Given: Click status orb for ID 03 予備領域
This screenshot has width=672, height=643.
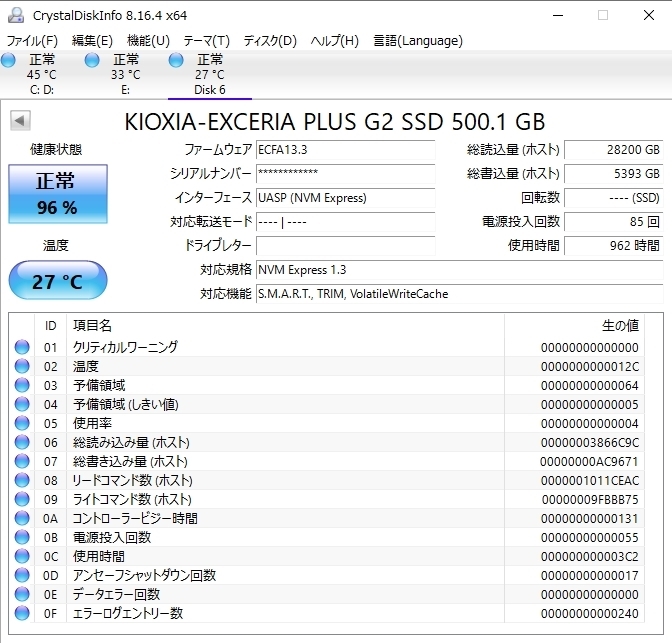Looking at the screenshot, I should coord(22,385).
